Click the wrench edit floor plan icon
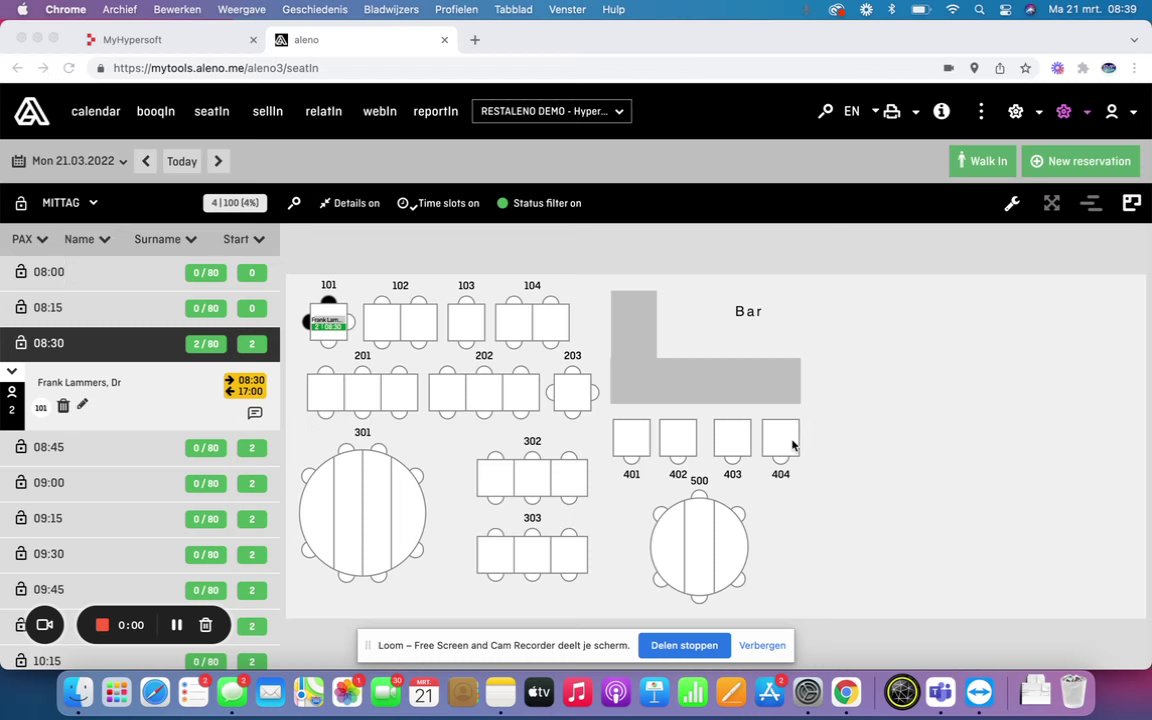 coord(1012,204)
